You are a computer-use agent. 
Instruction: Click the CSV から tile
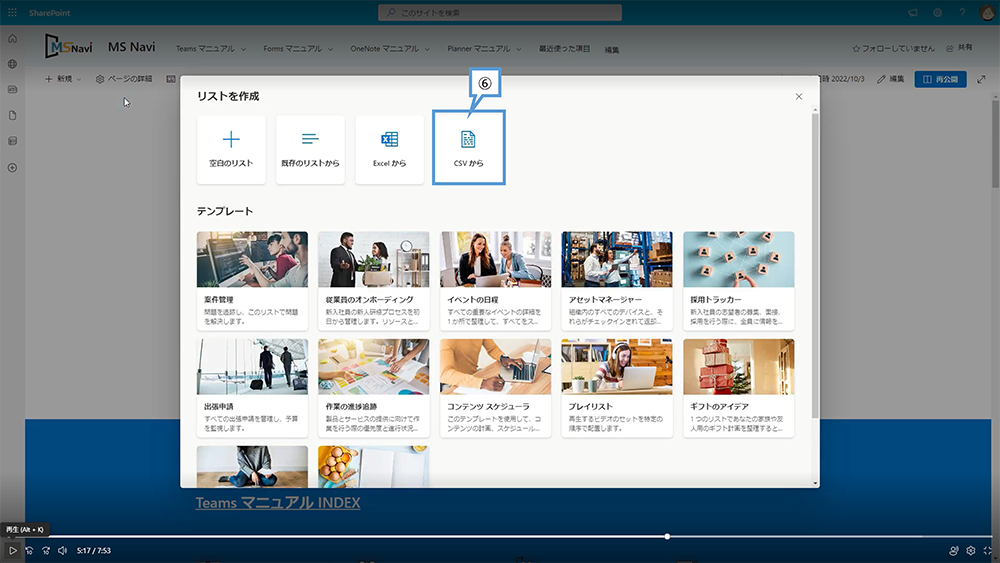coord(468,148)
